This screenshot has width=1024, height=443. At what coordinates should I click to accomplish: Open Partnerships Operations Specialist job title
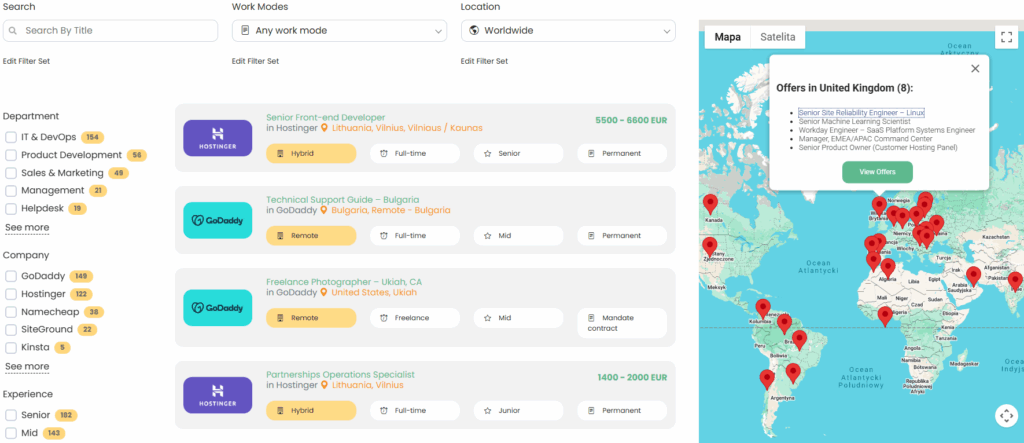pyautogui.click(x=340, y=375)
